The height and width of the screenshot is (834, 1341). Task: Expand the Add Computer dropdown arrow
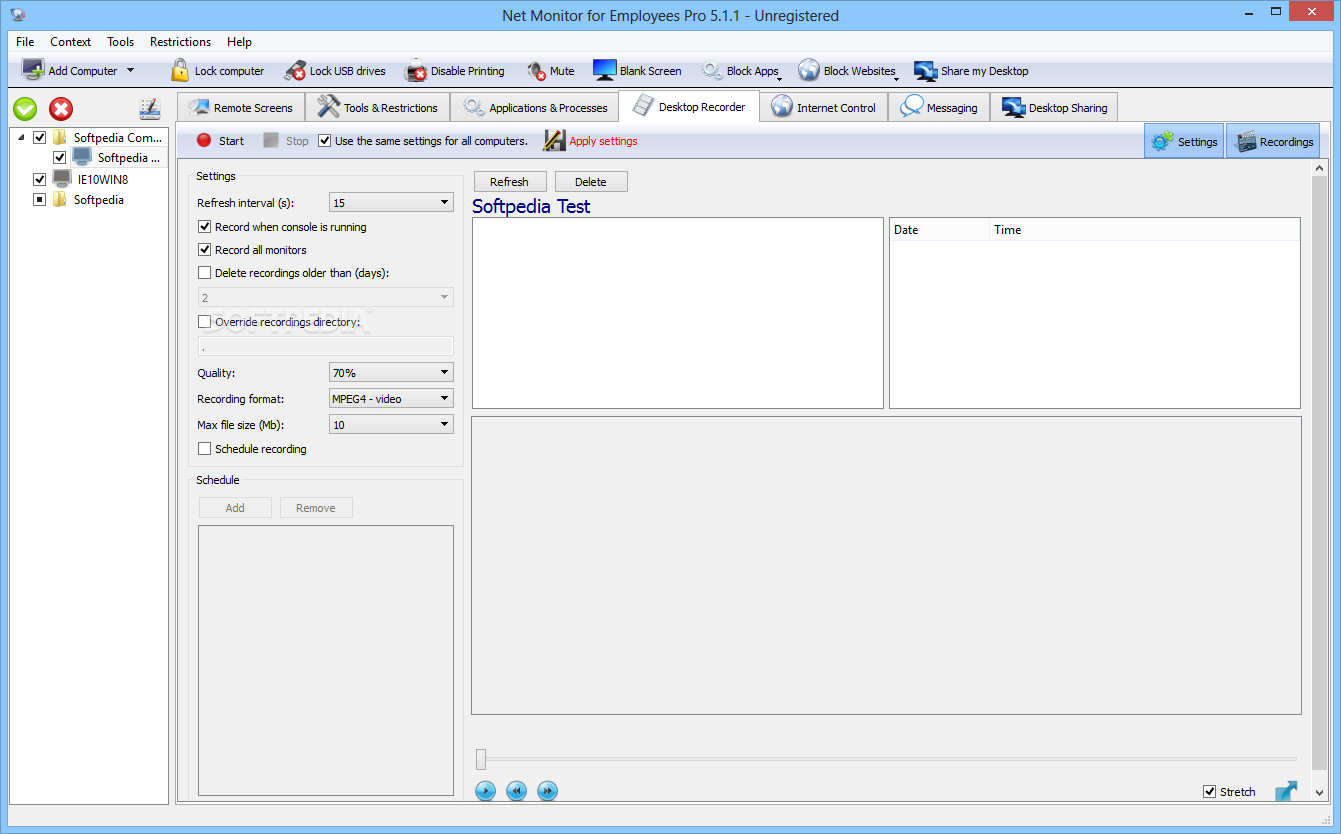tap(130, 71)
